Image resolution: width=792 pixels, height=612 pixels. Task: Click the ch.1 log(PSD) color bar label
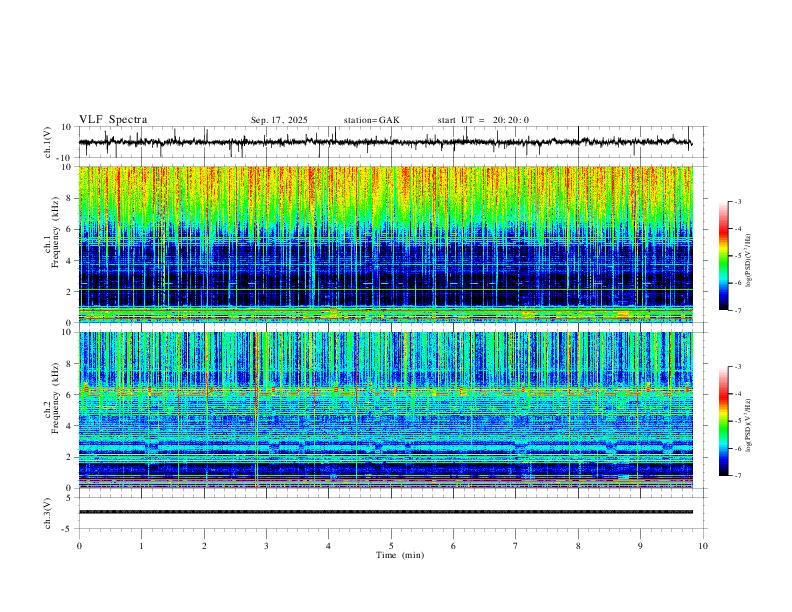click(748, 260)
